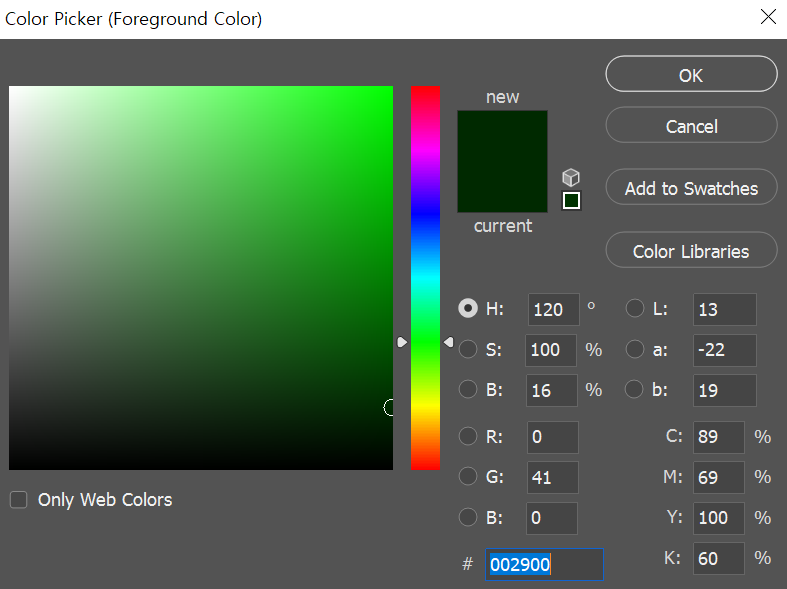Select the Lab b radio button

634,389
